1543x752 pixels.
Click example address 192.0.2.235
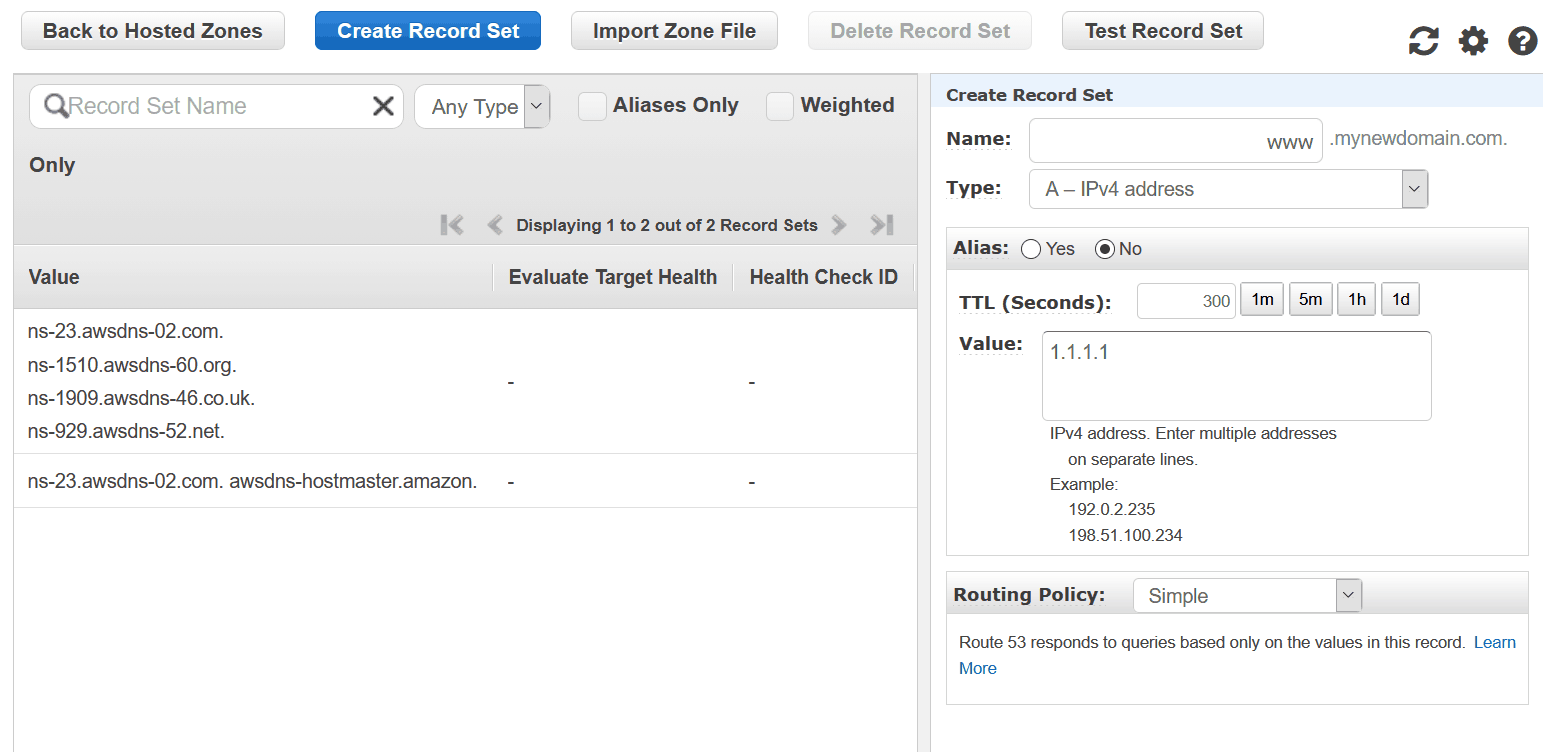pos(1112,509)
